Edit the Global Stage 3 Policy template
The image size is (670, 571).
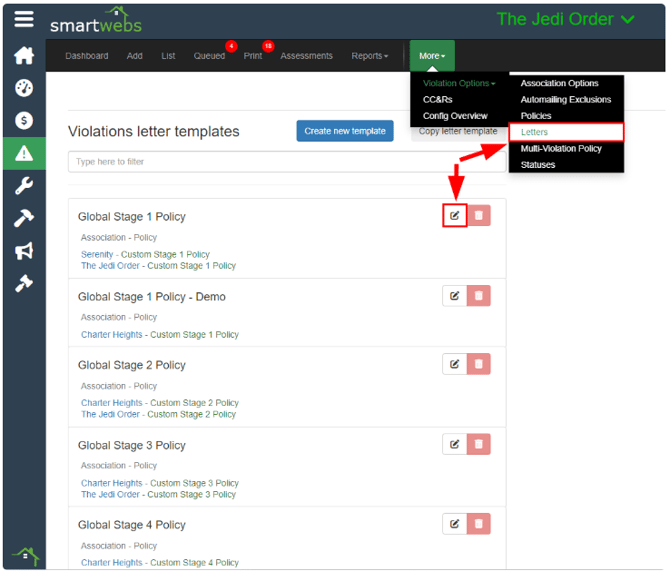coord(454,444)
